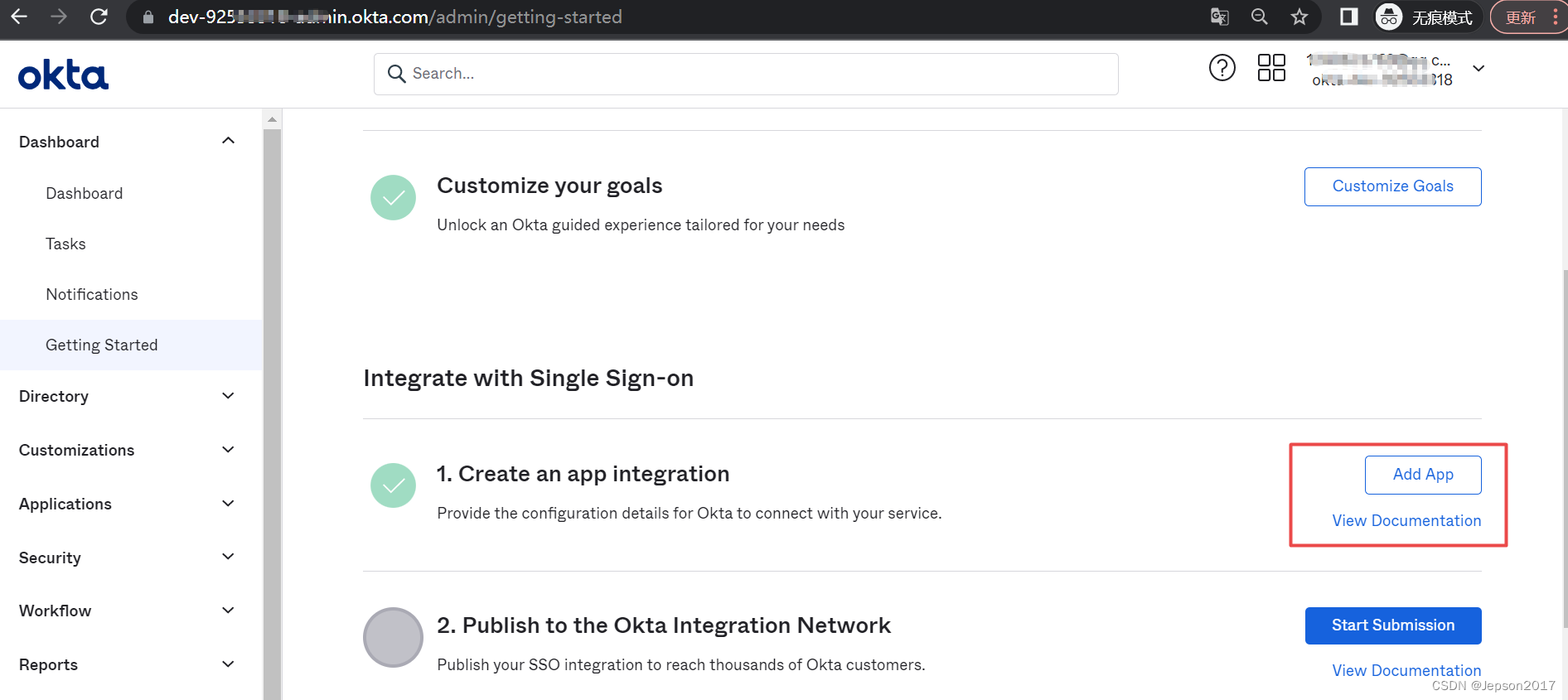This screenshot has height=700, width=1568.
Task: Click green checkmark beside Customize your goals
Action: [x=393, y=197]
